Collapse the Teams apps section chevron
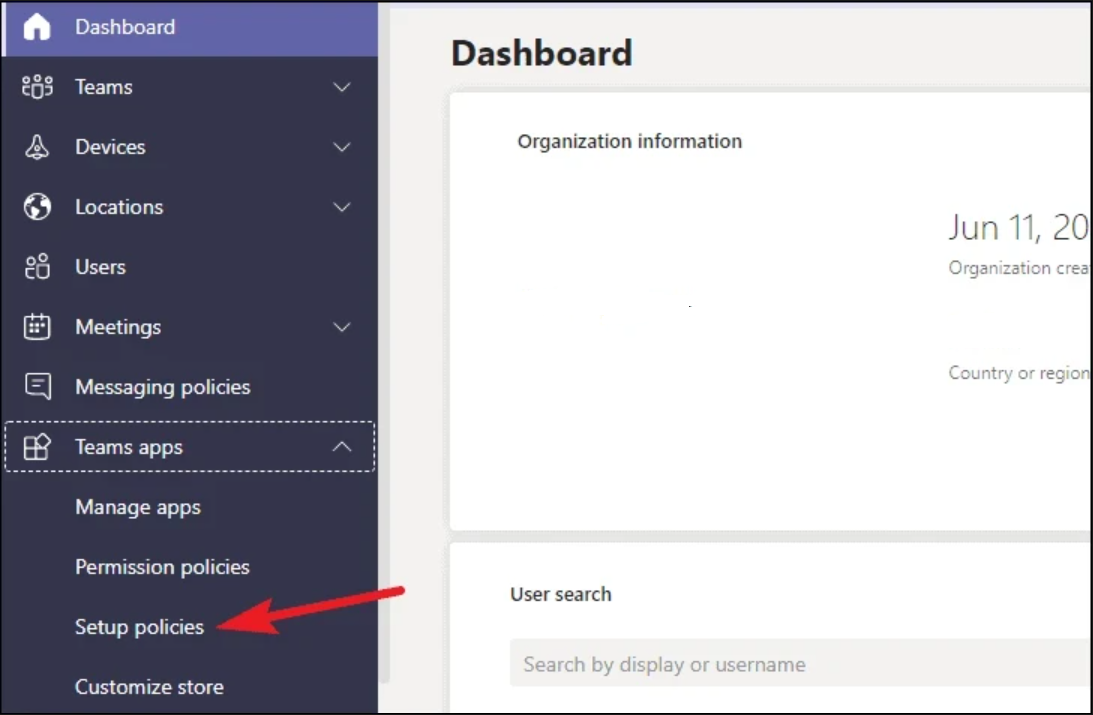 pyautogui.click(x=342, y=447)
